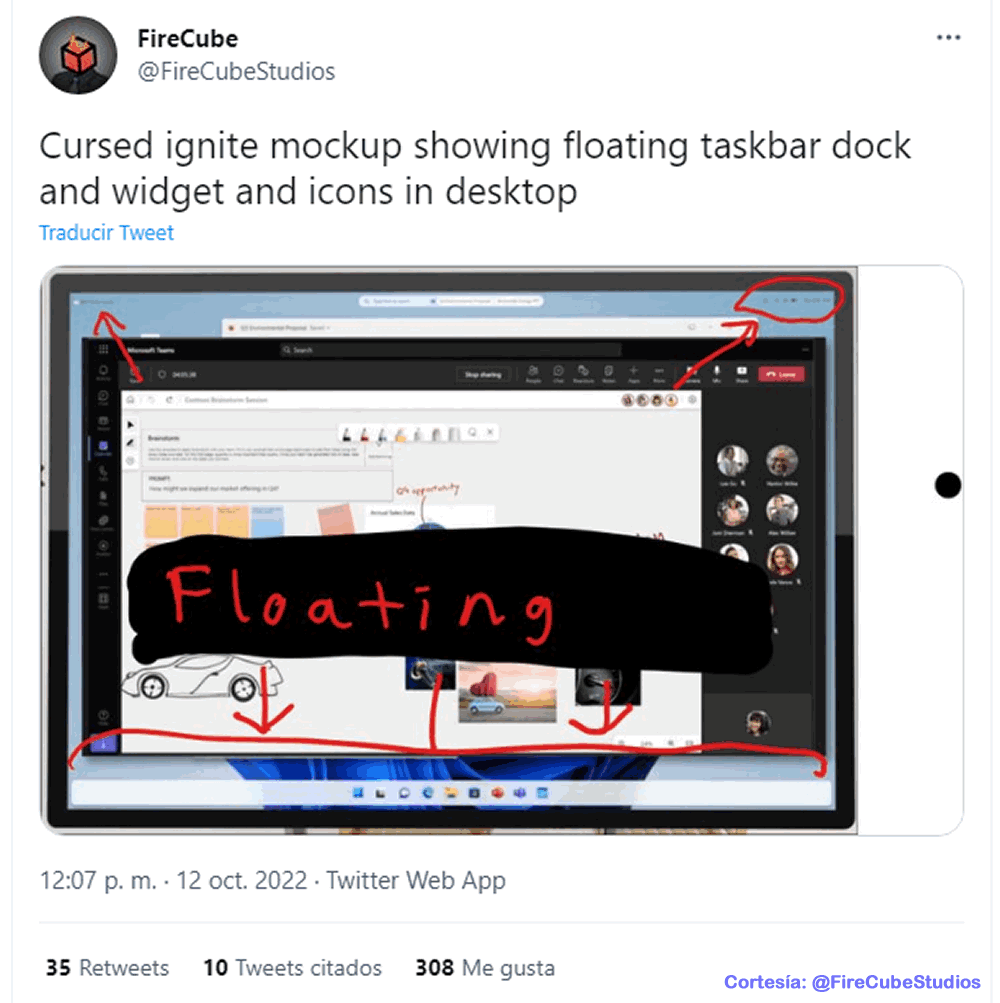1000x1003 pixels.
Task: Toggle the Mic icon in meeting toolbar
Action: click(x=717, y=374)
